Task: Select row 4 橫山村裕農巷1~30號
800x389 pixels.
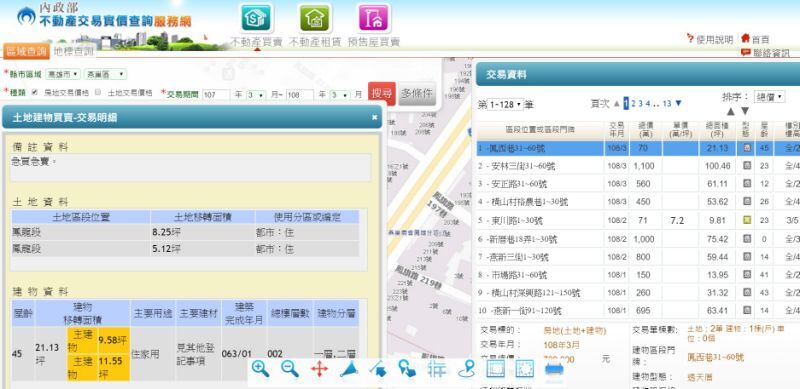Action: coord(638,202)
